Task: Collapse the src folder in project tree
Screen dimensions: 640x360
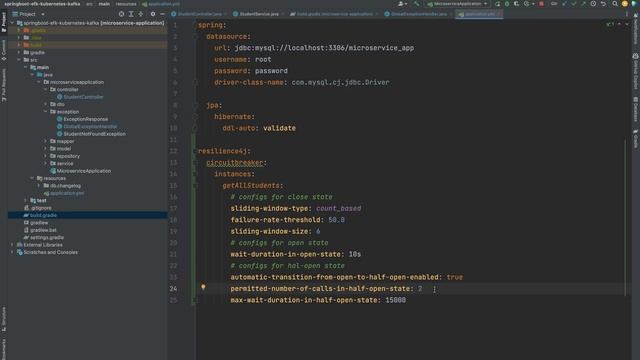Action: tap(19, 60)
